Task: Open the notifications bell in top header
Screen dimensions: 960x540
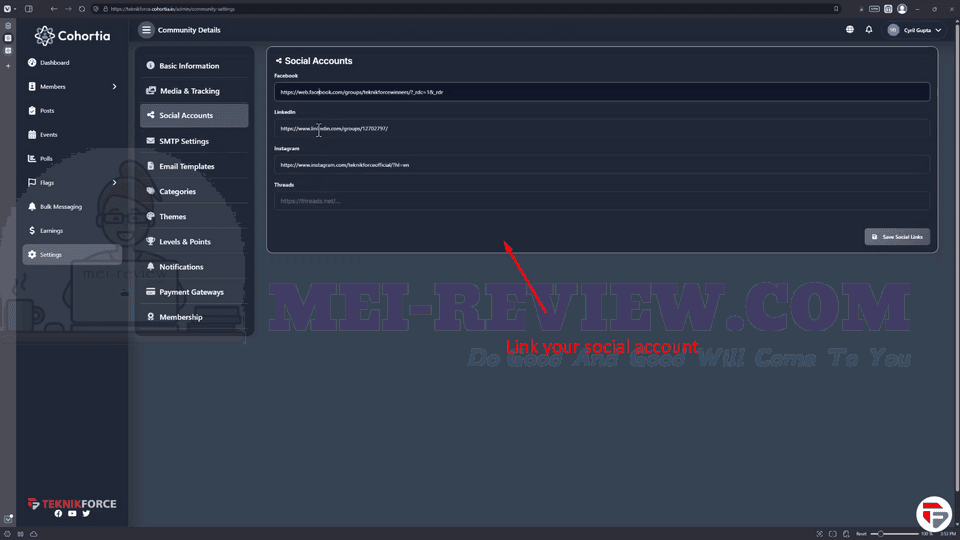Action: (x=869, y=29)
